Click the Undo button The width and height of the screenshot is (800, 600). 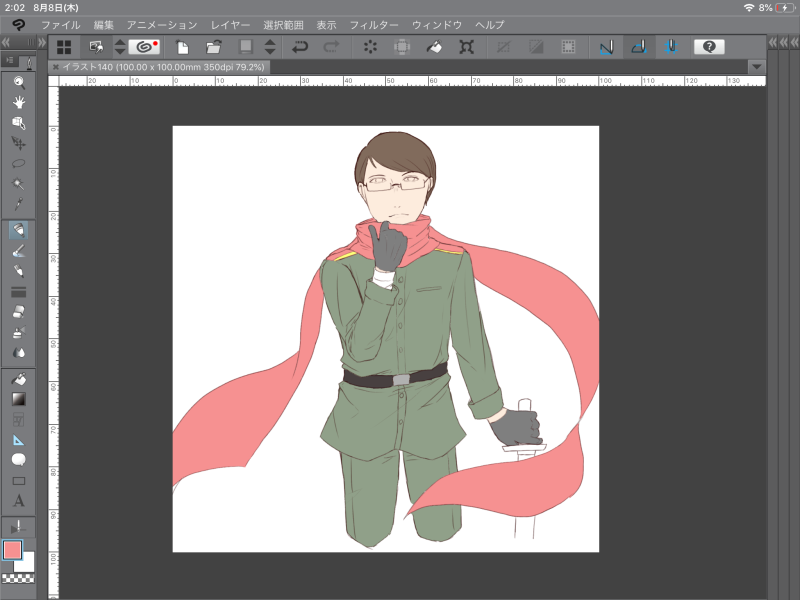click(x=299, y=46)
